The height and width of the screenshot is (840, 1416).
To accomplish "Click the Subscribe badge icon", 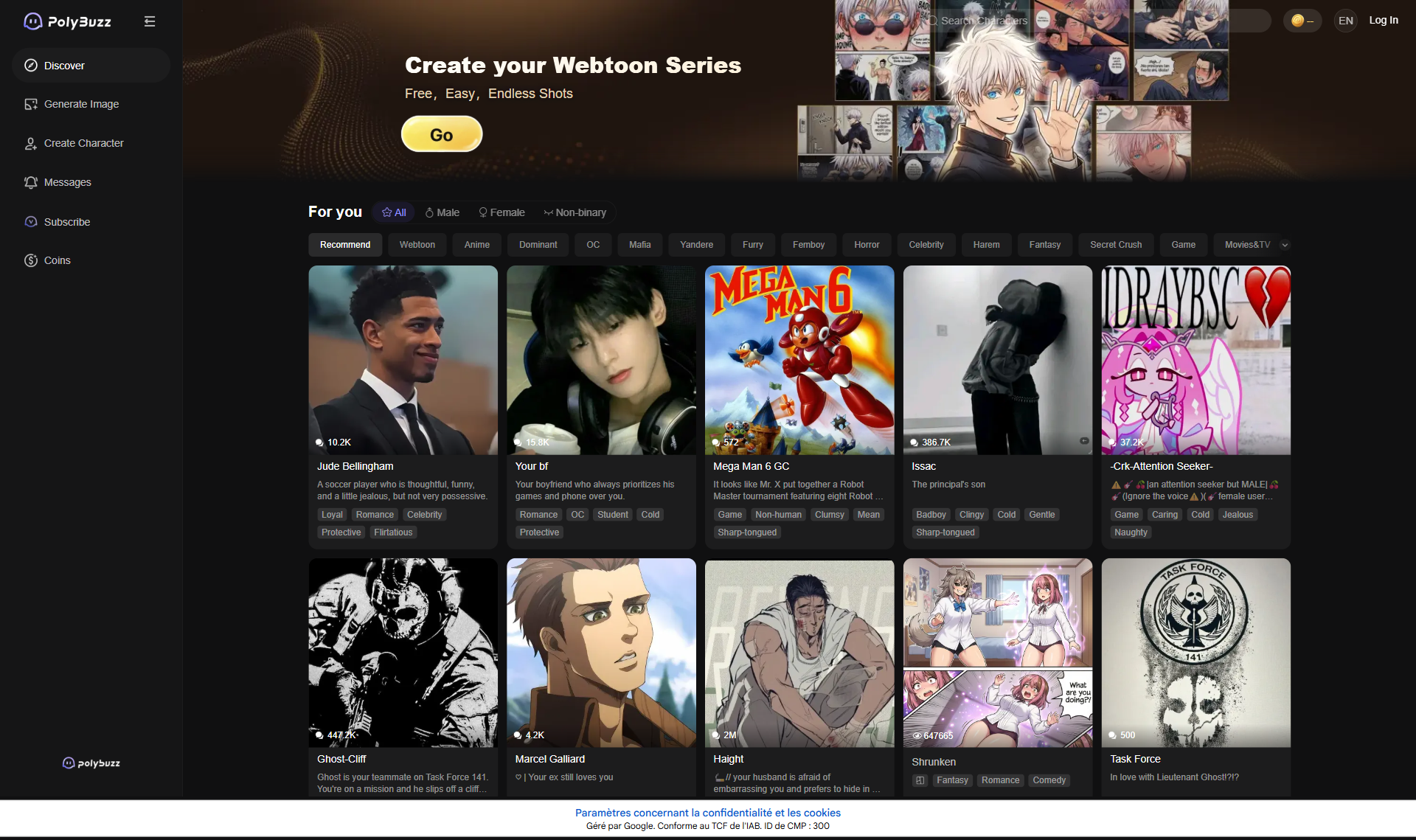I will click(31, 222).
